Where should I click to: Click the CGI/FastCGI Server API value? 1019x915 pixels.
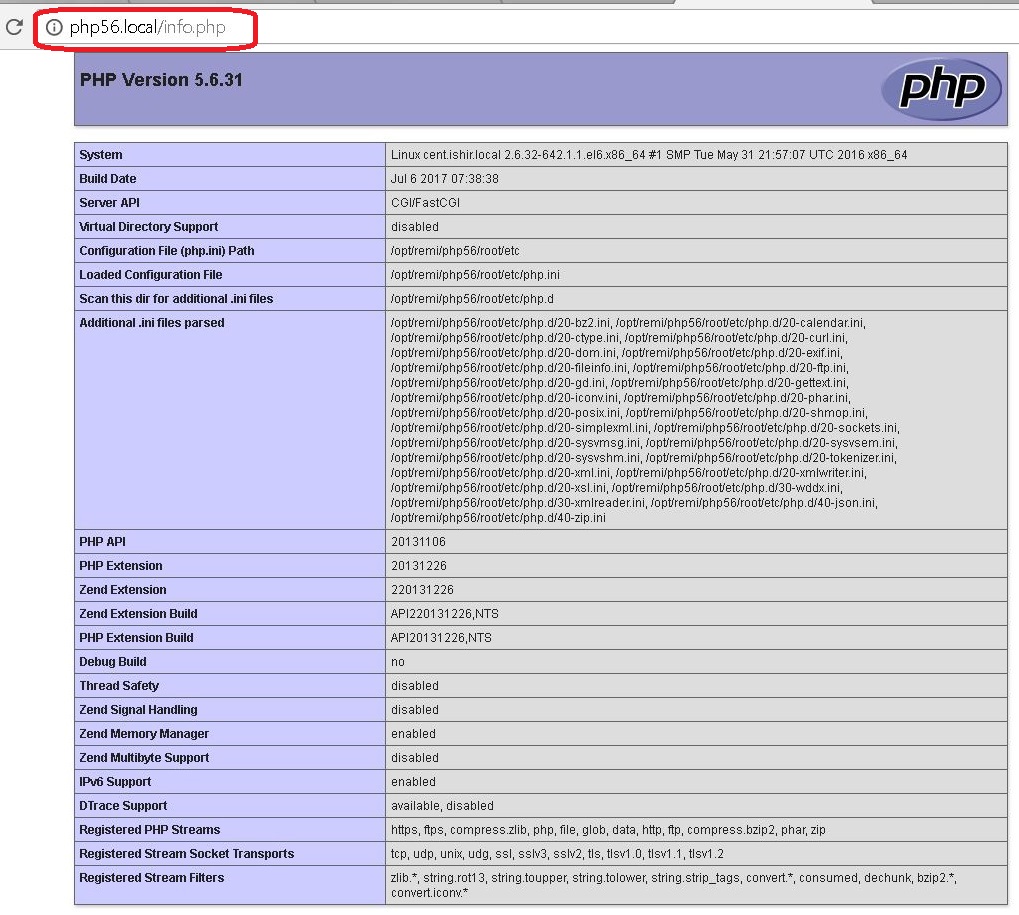(x=420, y=202)
